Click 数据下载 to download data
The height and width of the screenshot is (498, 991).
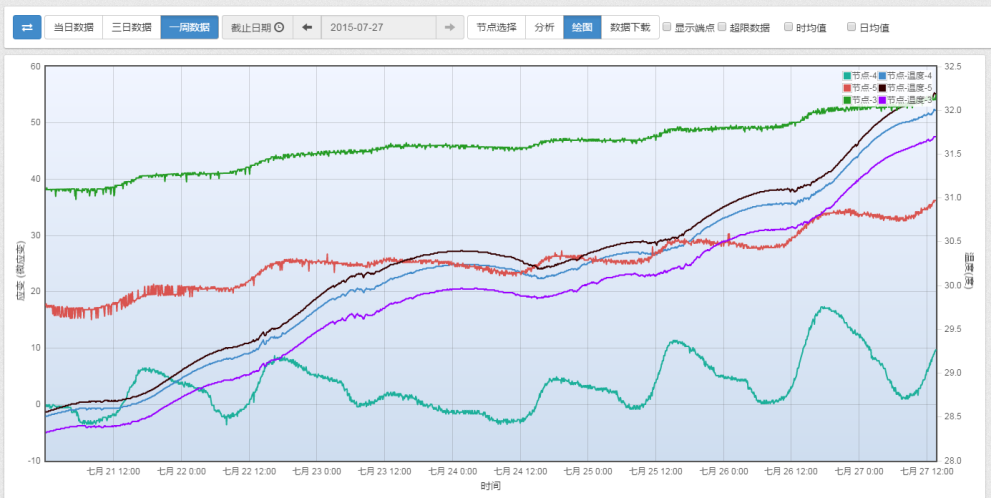pyautogui.click(x=630, y=27)
